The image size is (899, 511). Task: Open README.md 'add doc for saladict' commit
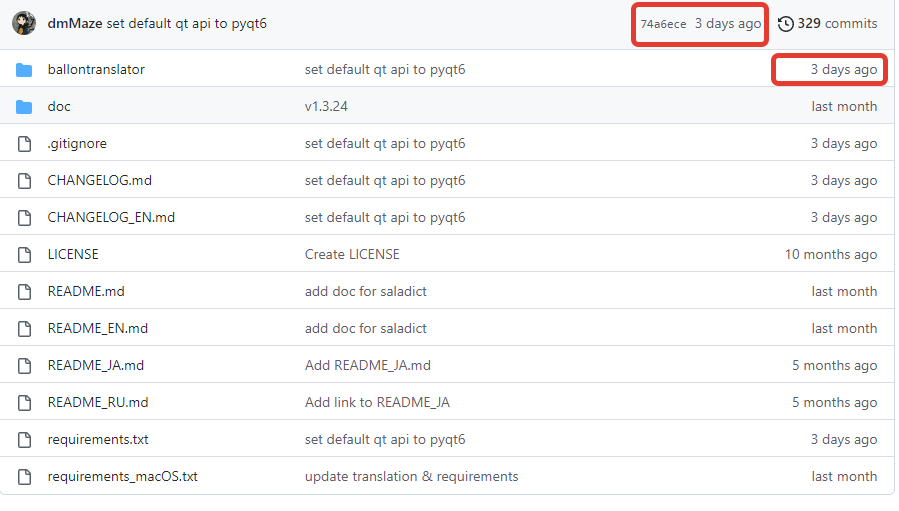(x=366, y=291)
